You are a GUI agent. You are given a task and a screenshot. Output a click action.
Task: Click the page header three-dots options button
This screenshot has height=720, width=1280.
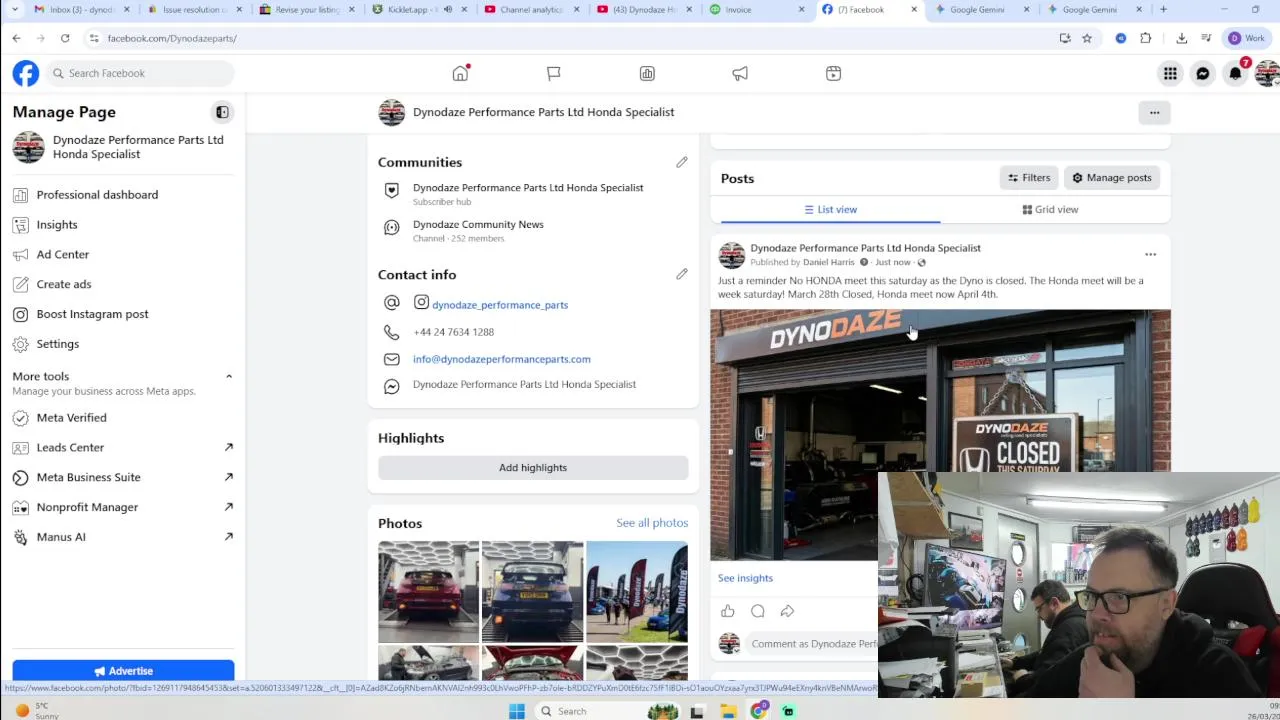[x=1154, y=112]
